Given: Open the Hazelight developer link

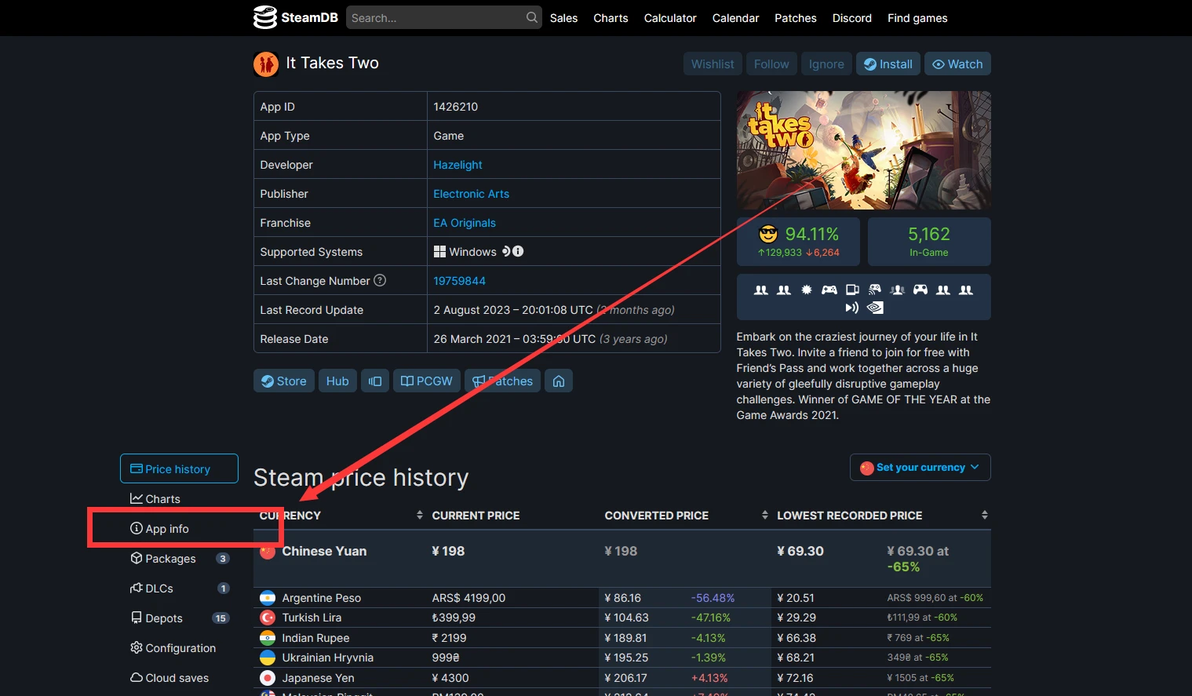Looking at the screenshot, I should click(458, 165).
